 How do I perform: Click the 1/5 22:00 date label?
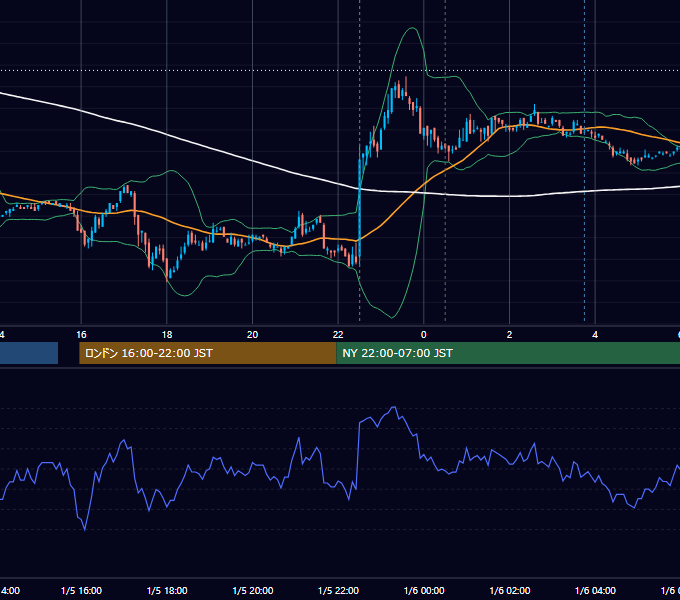338,590
